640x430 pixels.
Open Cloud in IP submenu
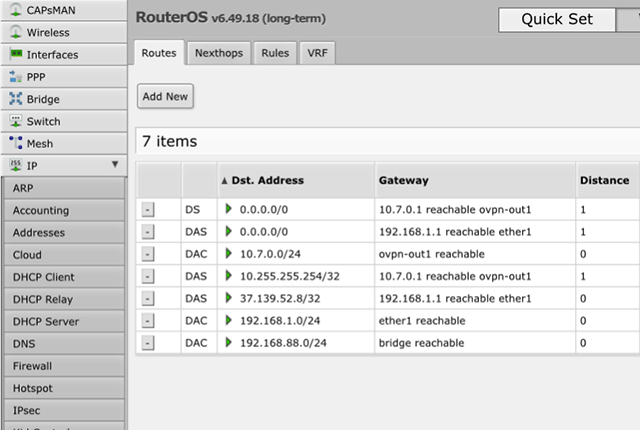coord(64,255)
